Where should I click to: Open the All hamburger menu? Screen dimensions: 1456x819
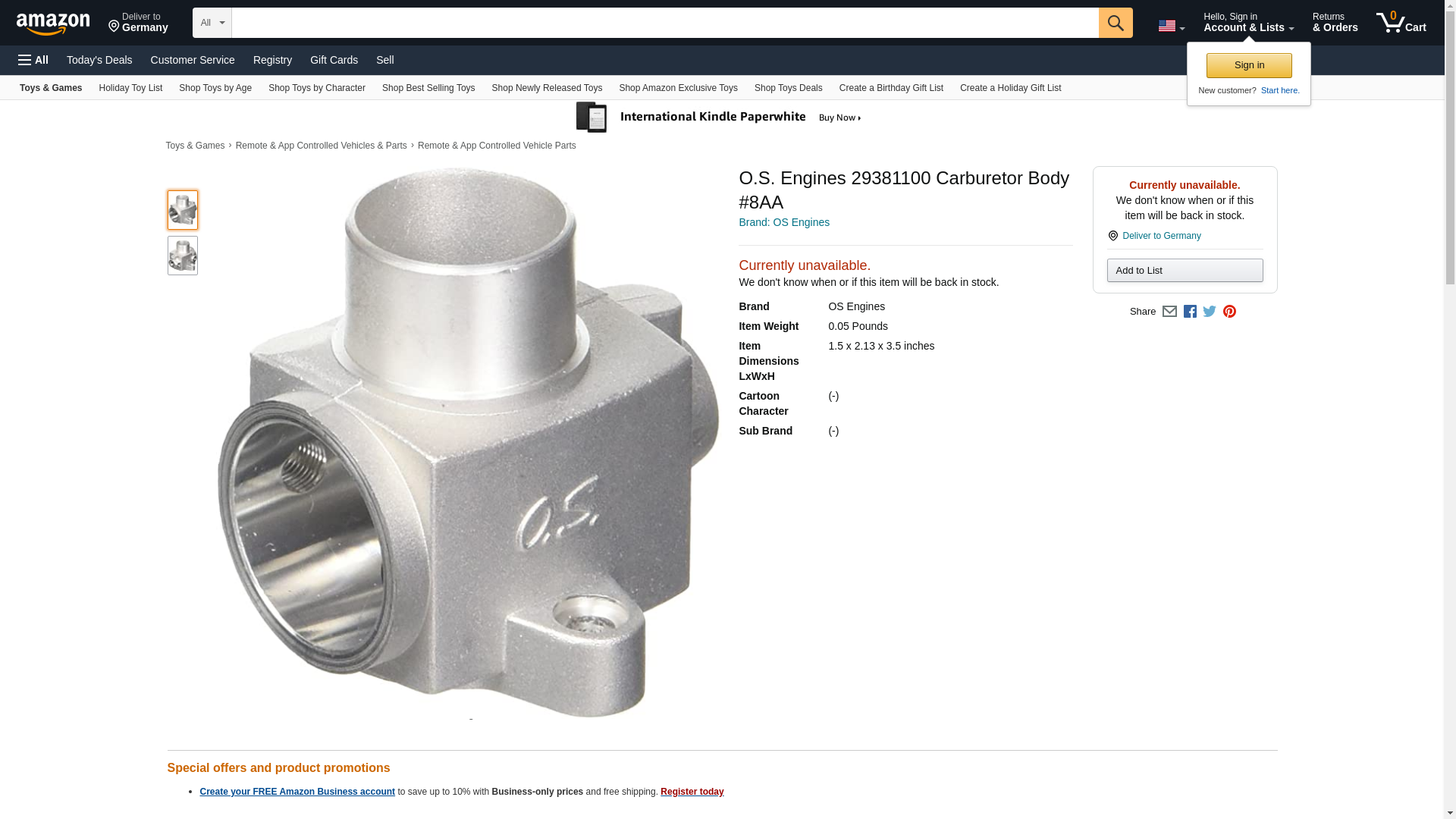point(33,60)
